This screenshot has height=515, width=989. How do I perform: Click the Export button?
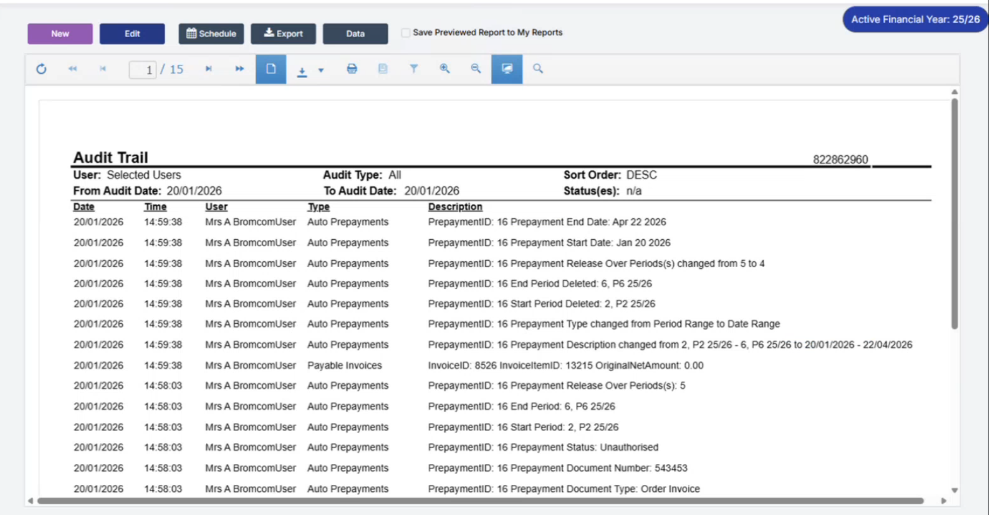283,34
